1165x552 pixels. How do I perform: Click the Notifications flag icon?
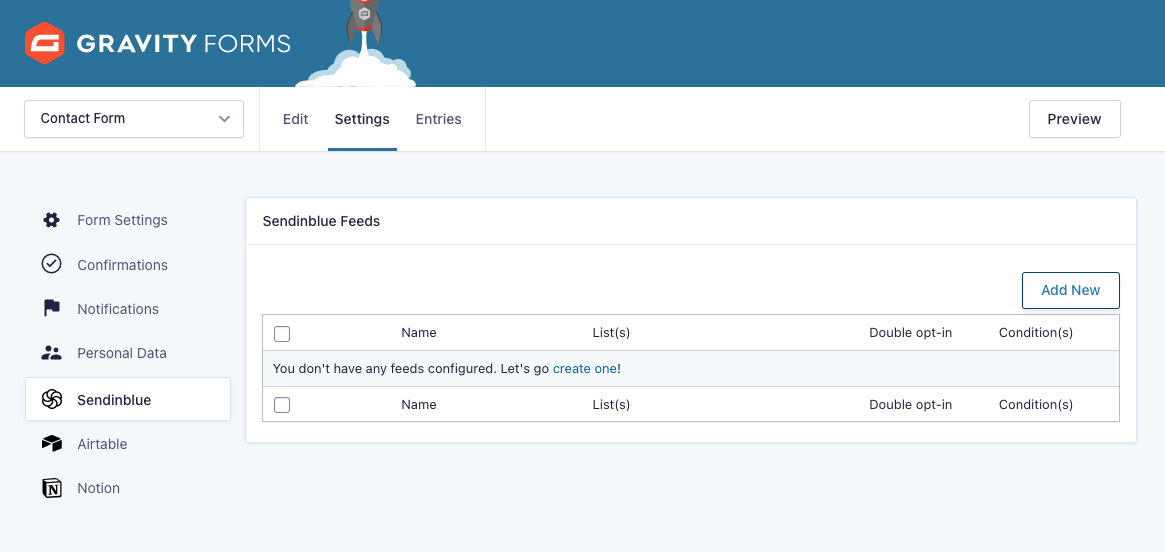[x=51, y=308]
